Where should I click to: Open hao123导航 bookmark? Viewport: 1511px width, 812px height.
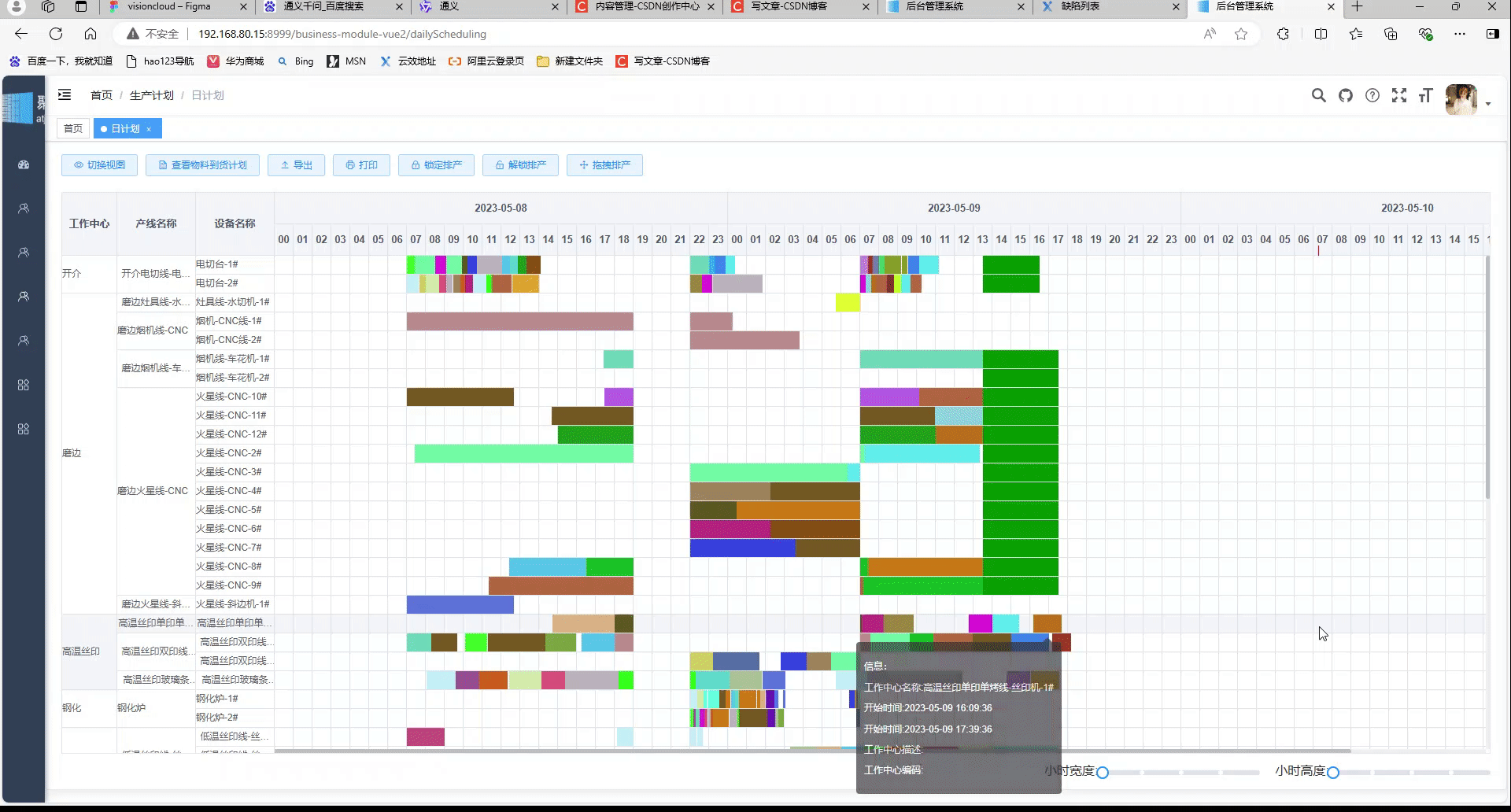[161, 61]
